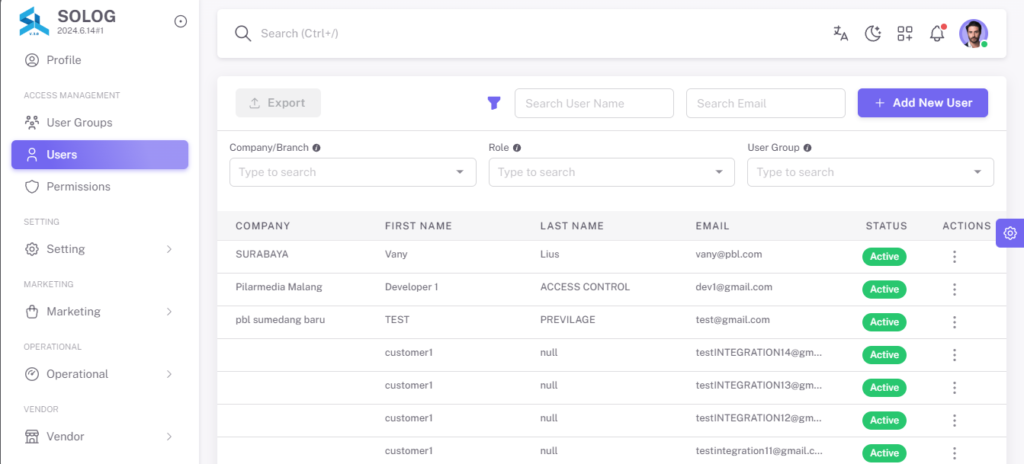Toggle the filter funnel icon
This screenshot has height=464, width=1024.
pyautogui.click(x=494, y=103)
